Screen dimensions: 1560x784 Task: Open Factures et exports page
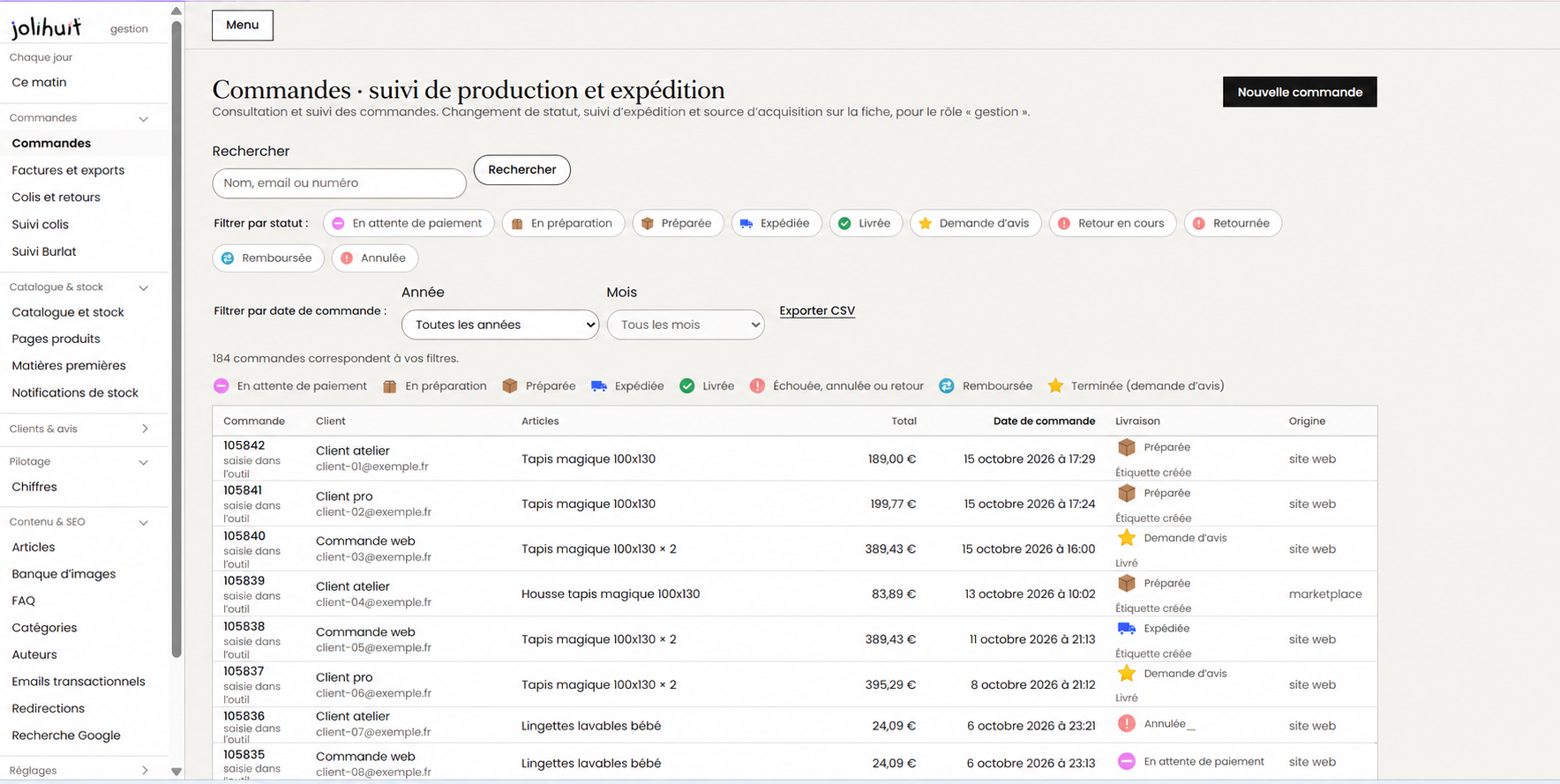click(x=68, y=170)
